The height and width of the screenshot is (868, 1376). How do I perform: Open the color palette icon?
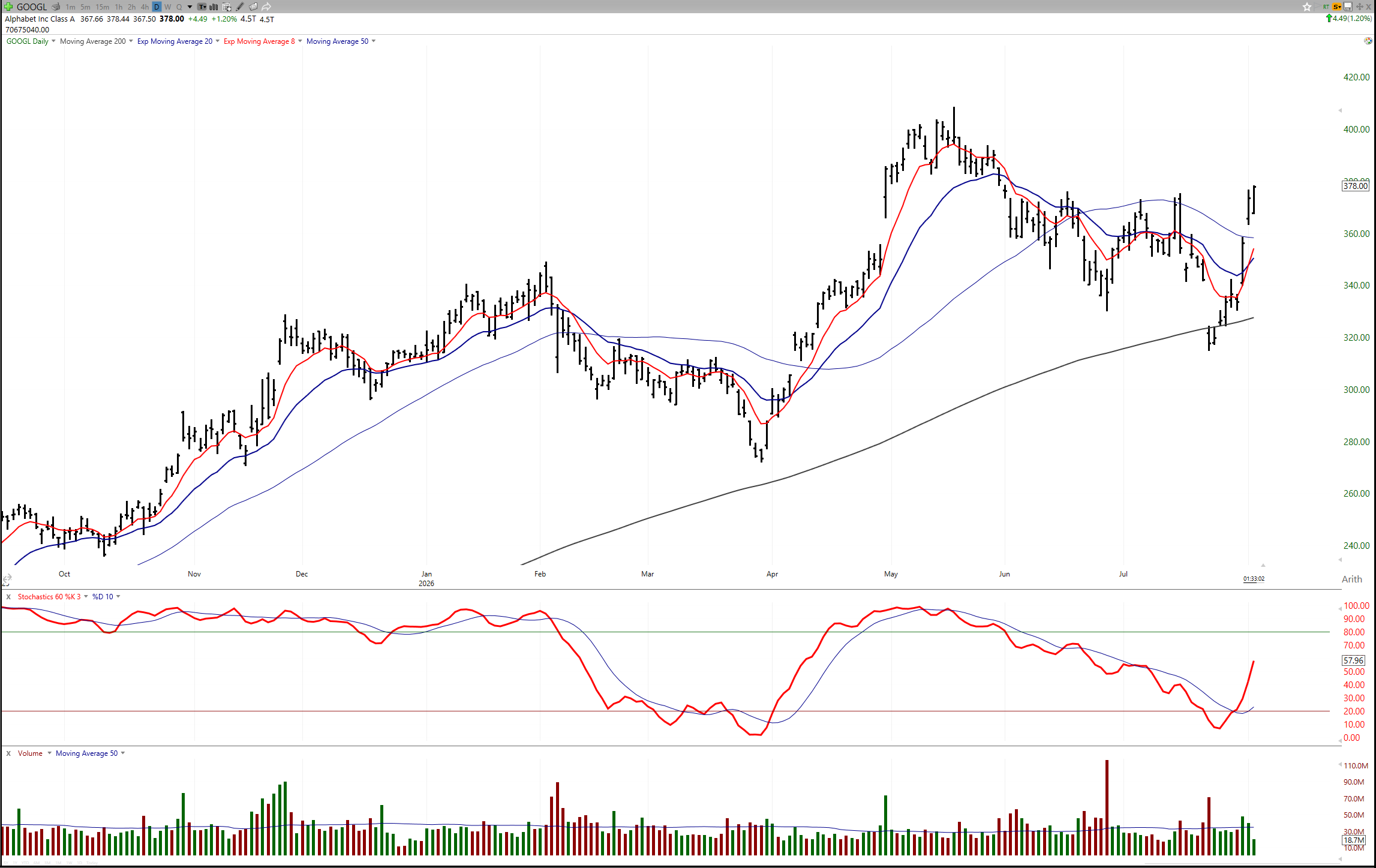tap(1368, 41)
